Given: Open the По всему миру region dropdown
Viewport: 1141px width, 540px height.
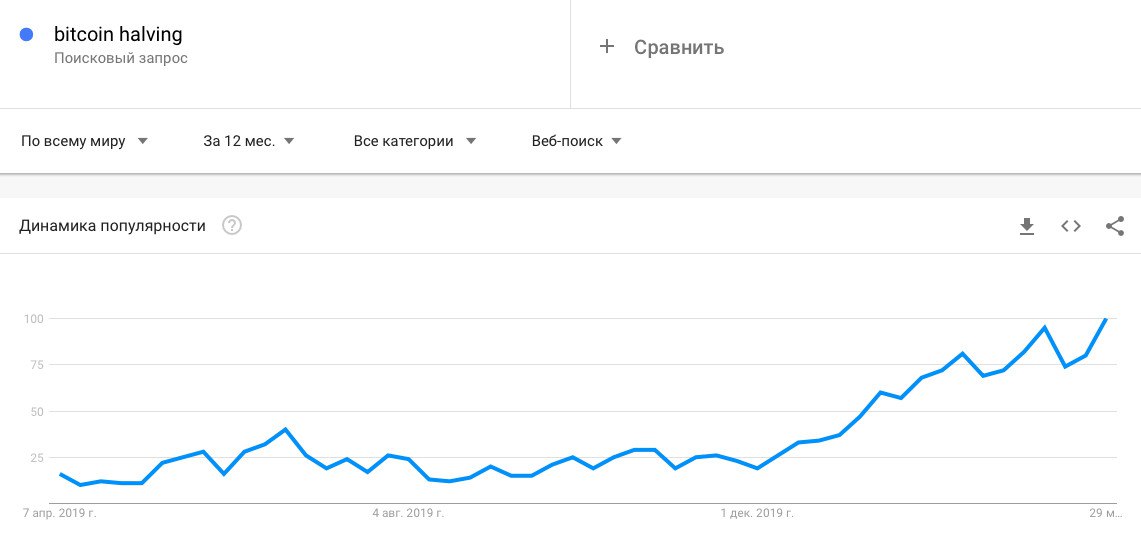Looking at the screenshot, I should pyautogui.click(x=85, y=141).
